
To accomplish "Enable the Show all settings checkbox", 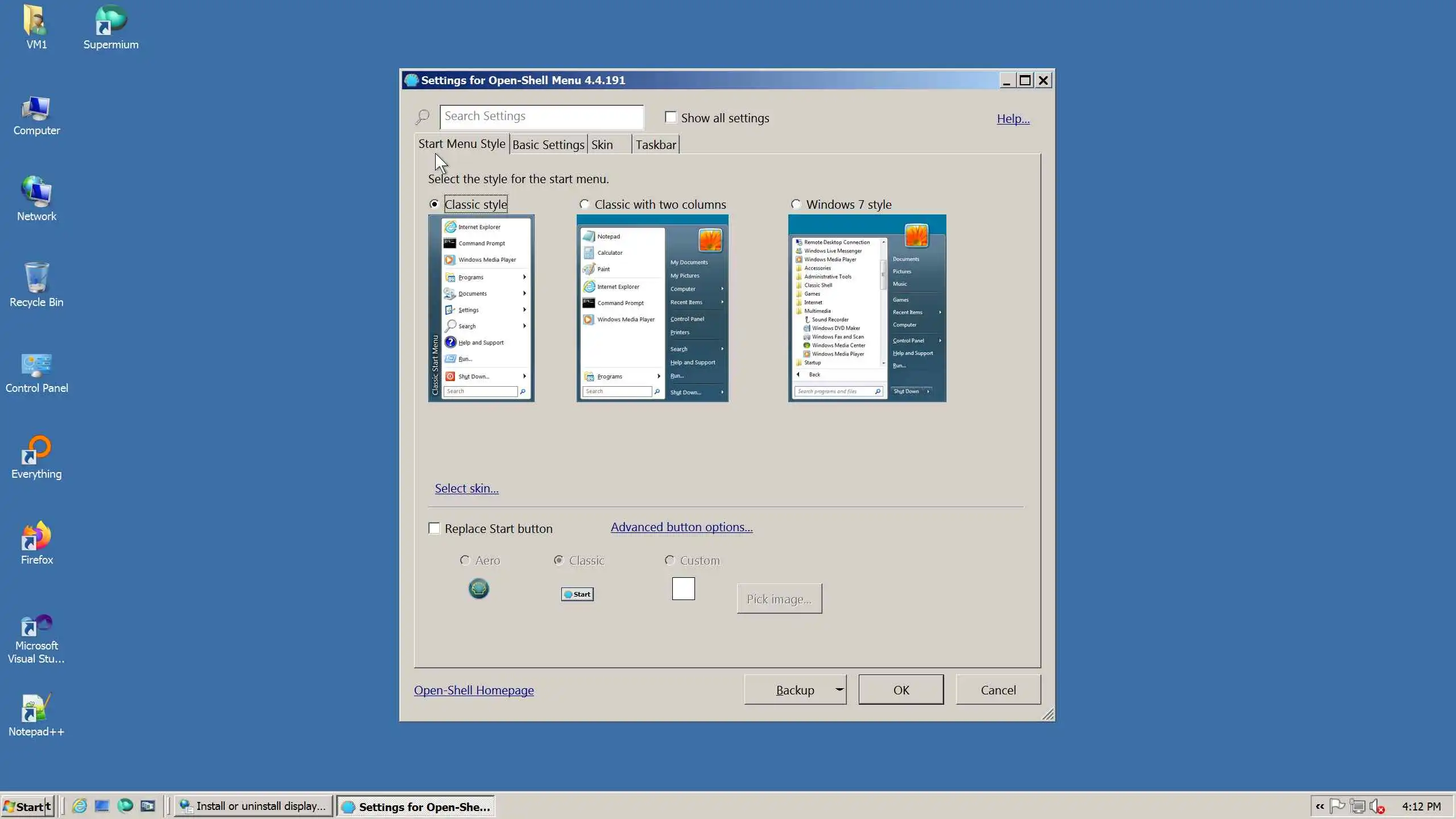I will pos(671,117).
